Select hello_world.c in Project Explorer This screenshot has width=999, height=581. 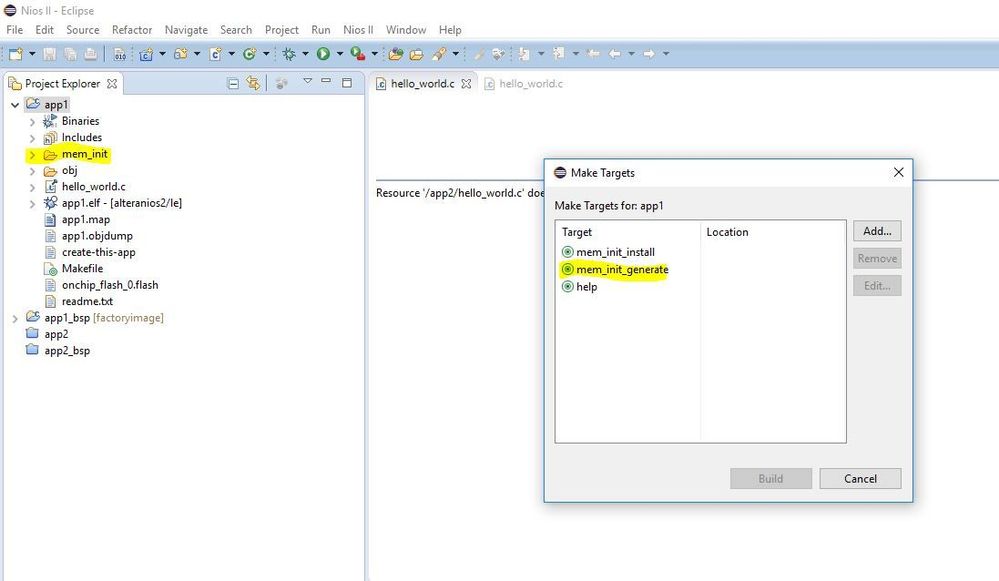click(93, 187)
